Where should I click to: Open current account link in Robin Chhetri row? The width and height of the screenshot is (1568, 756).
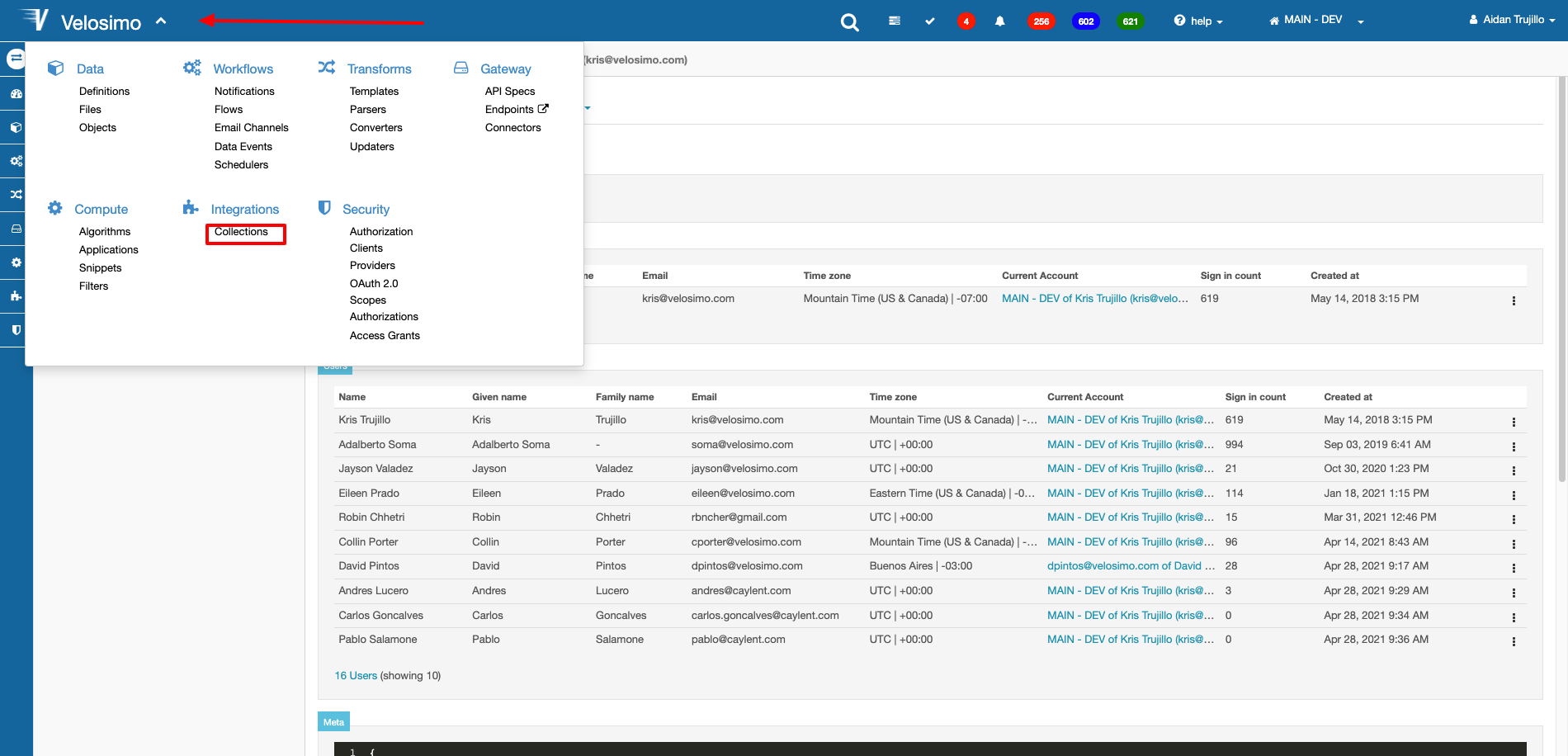tap(1131, 517)
